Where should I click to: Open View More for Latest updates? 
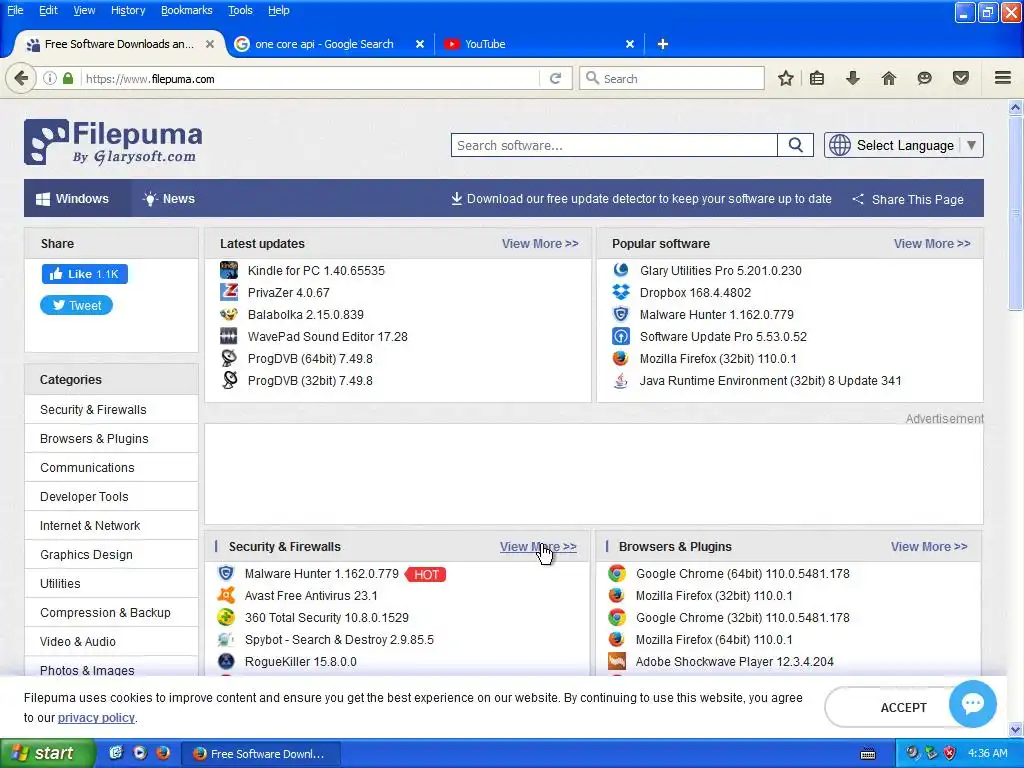click(540, 244)
